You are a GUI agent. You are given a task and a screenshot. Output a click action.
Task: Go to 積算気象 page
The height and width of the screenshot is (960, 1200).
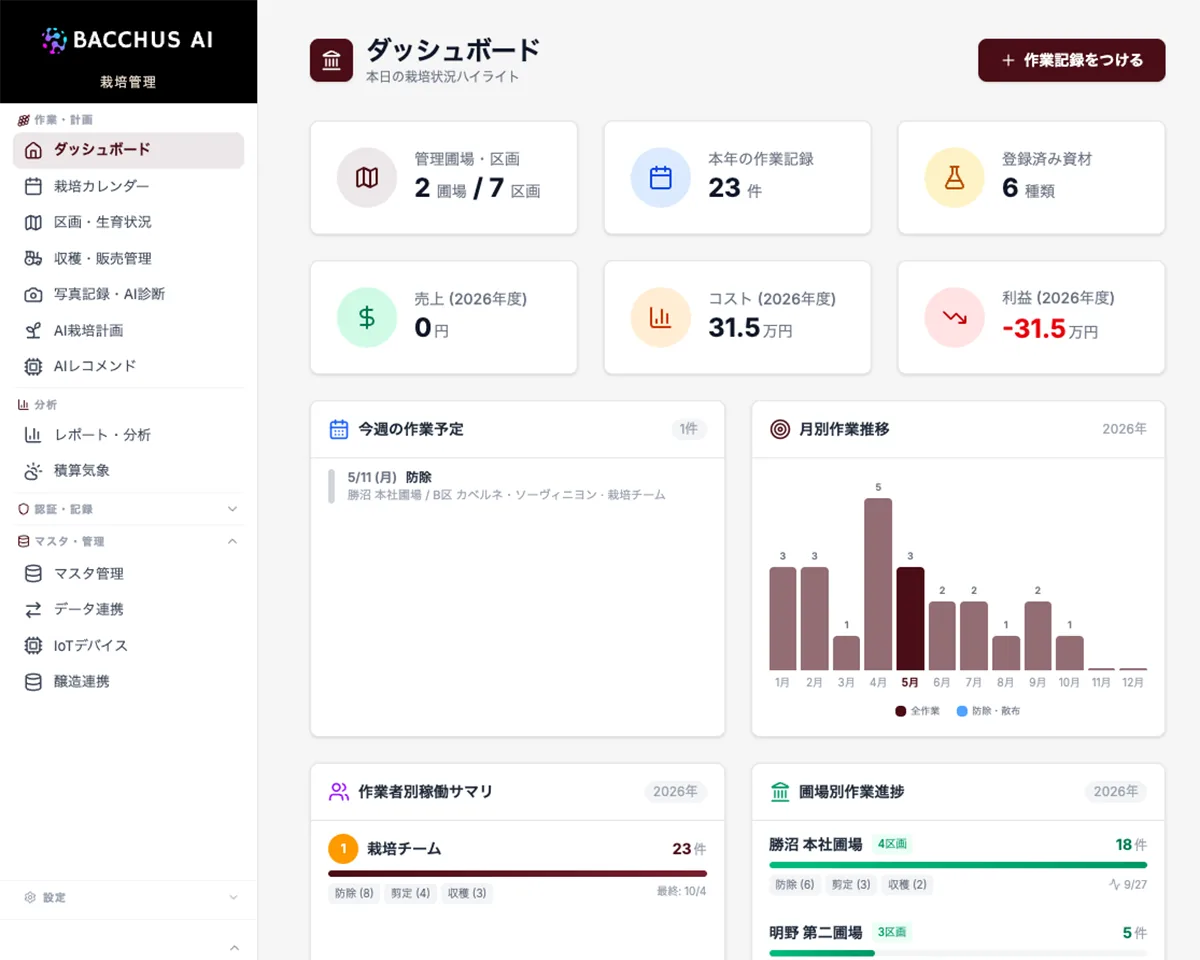point(128,470)
